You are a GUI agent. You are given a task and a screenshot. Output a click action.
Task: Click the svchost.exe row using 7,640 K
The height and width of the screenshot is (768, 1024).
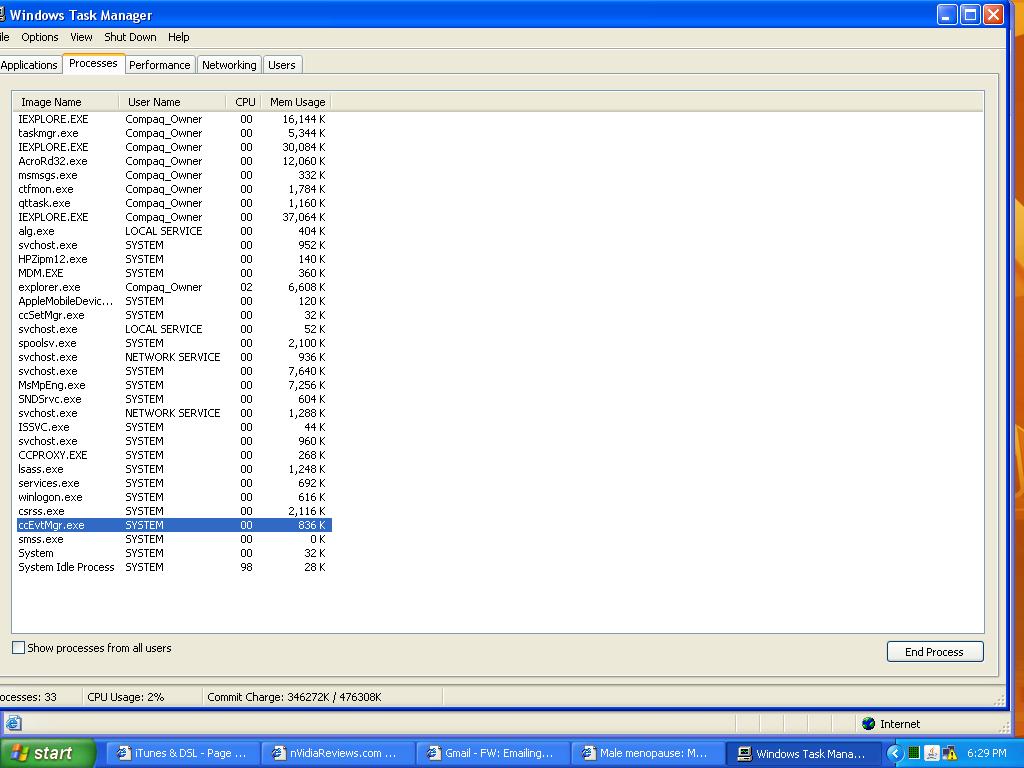point(174,371)
